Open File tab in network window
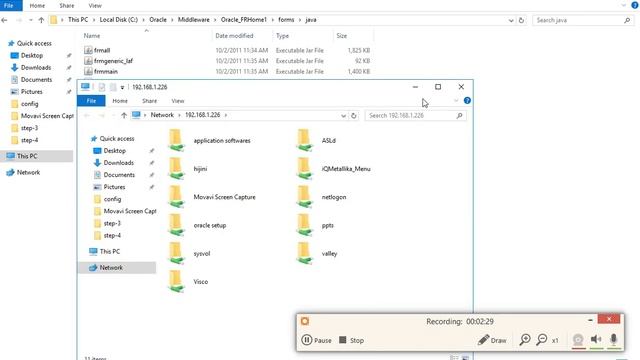640x360 pixels. [x=91, y=101]
